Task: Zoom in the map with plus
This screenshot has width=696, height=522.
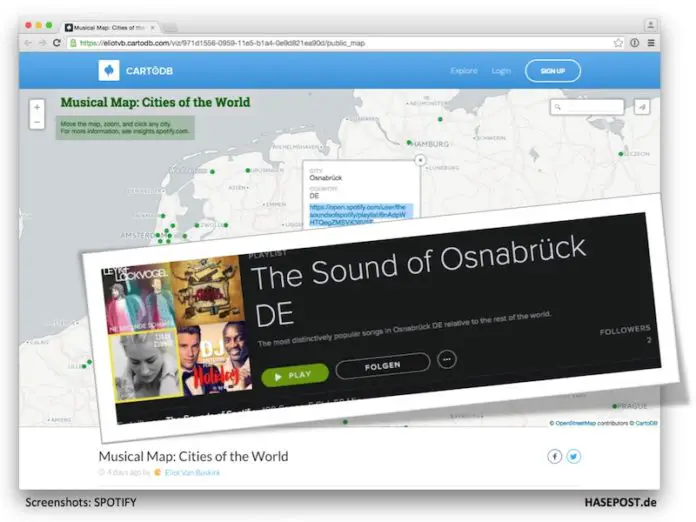Action: 37,107
